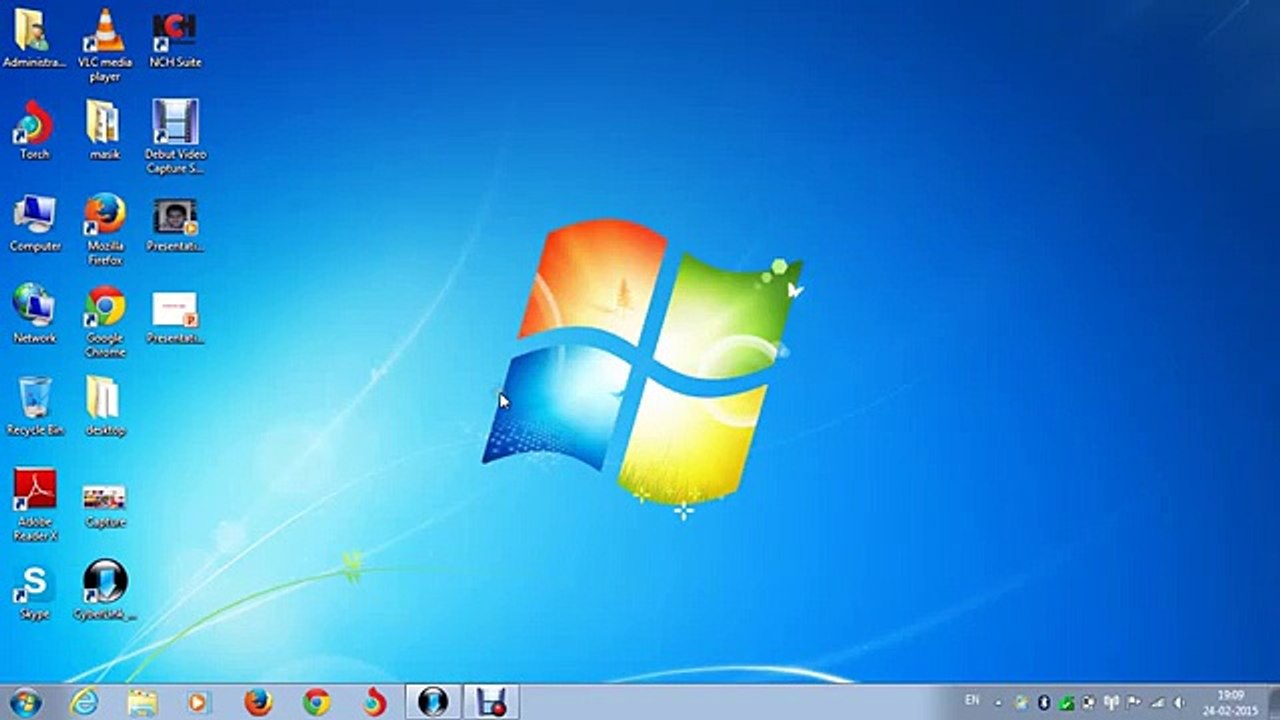Select the presentation file with photo thumbnail
The width and height of the screenshot is (1280, 720).
(x=175, y=224)
